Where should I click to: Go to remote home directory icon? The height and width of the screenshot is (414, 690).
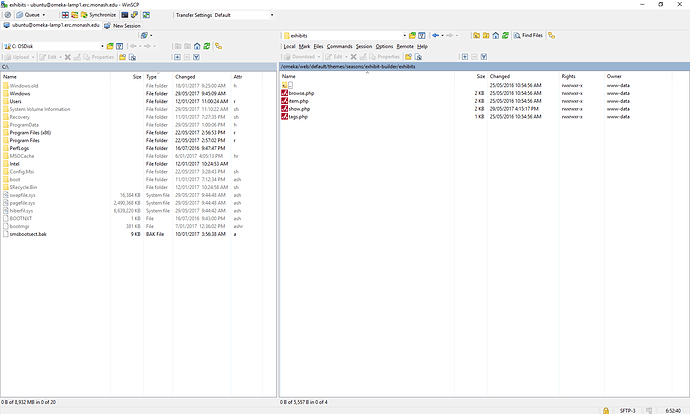point(496,36)
